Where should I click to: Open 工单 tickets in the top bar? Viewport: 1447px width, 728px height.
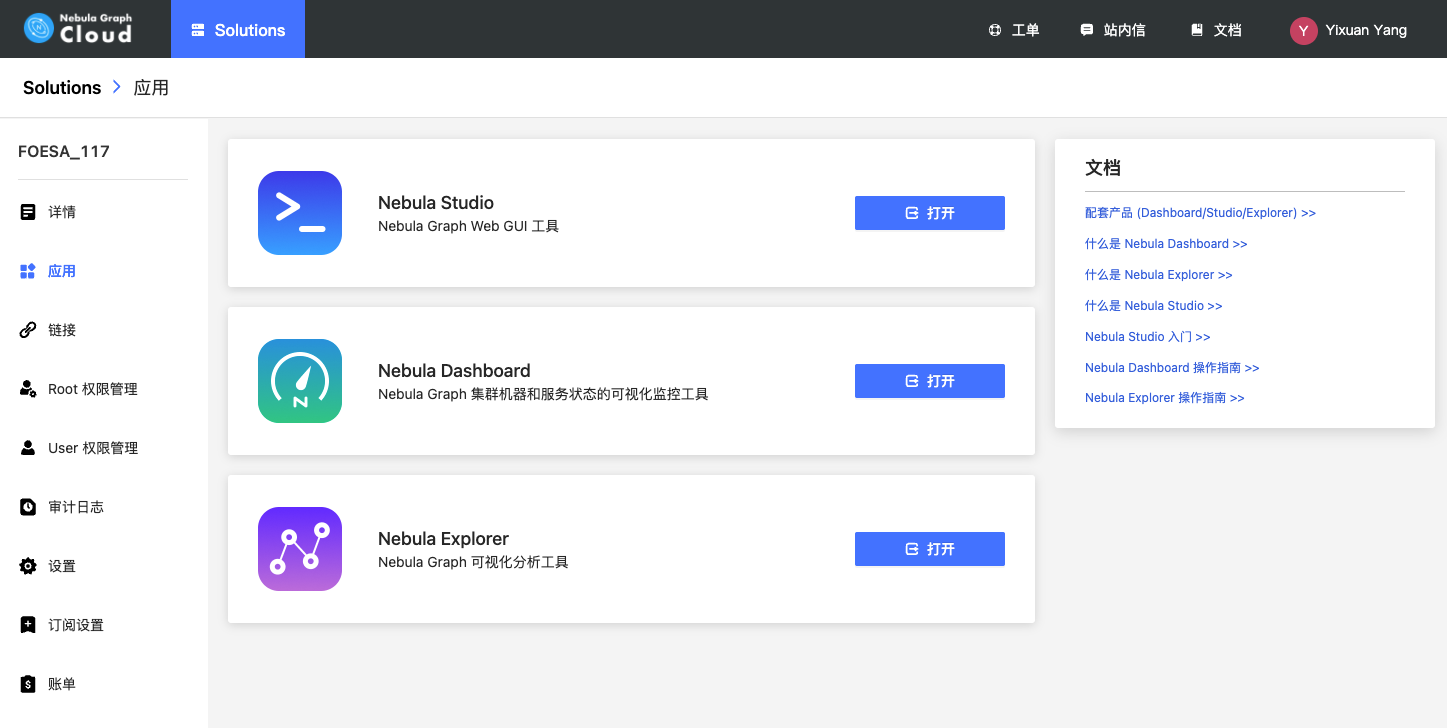point(1014,30)
